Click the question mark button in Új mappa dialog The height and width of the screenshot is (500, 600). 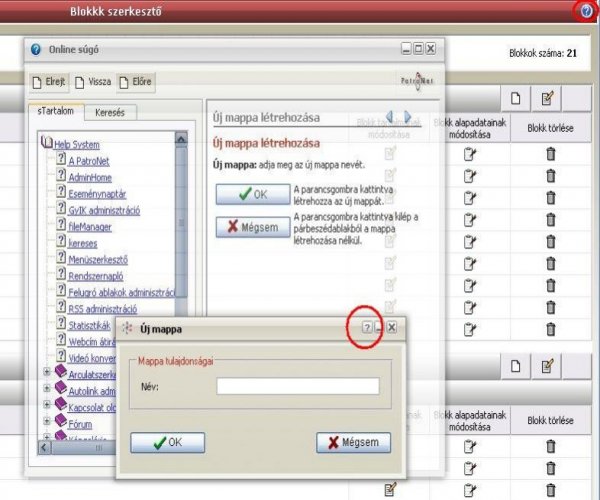coord(368,327)
